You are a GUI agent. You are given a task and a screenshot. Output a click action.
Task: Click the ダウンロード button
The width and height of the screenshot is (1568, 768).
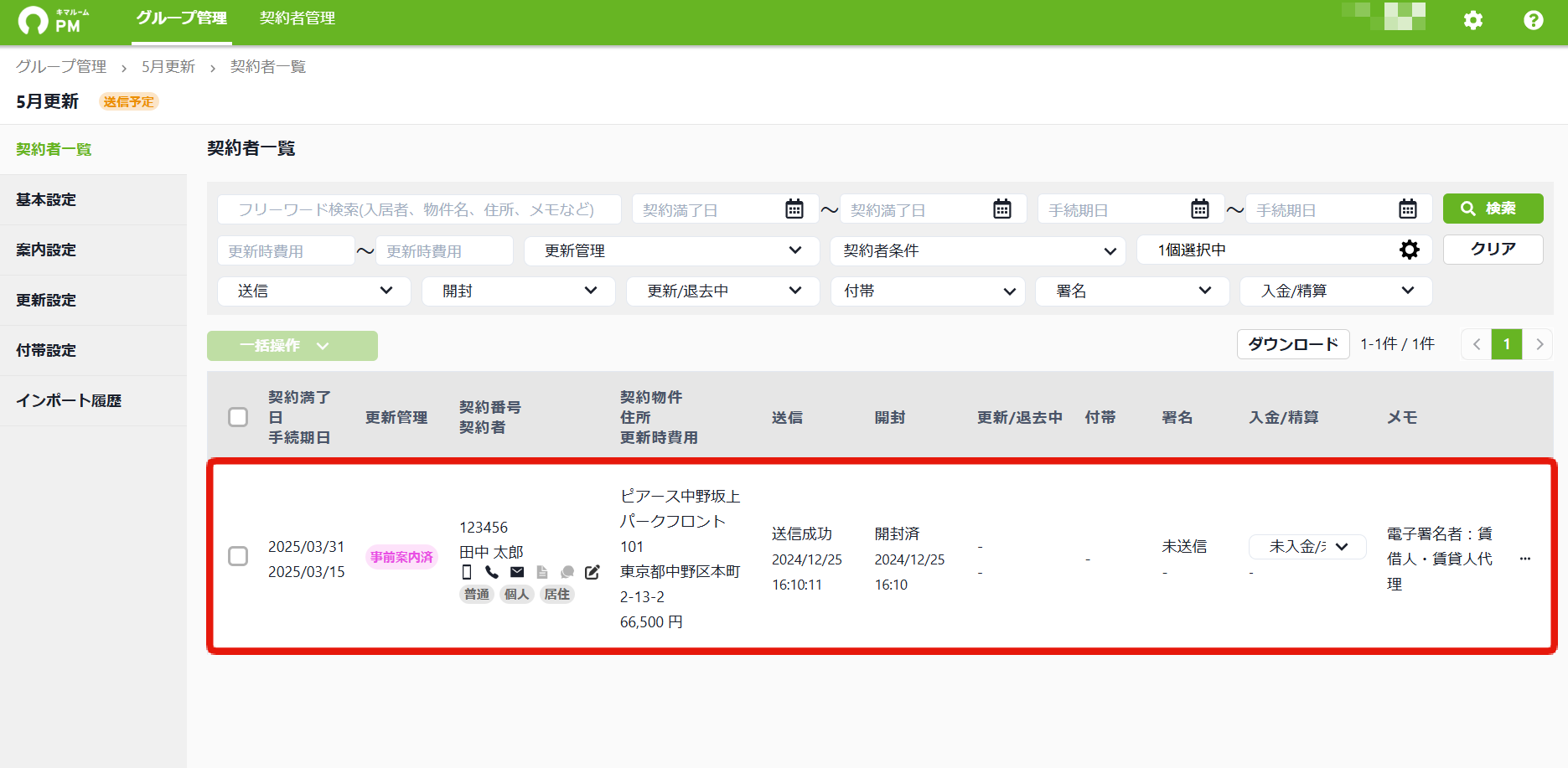[1293, 344]
